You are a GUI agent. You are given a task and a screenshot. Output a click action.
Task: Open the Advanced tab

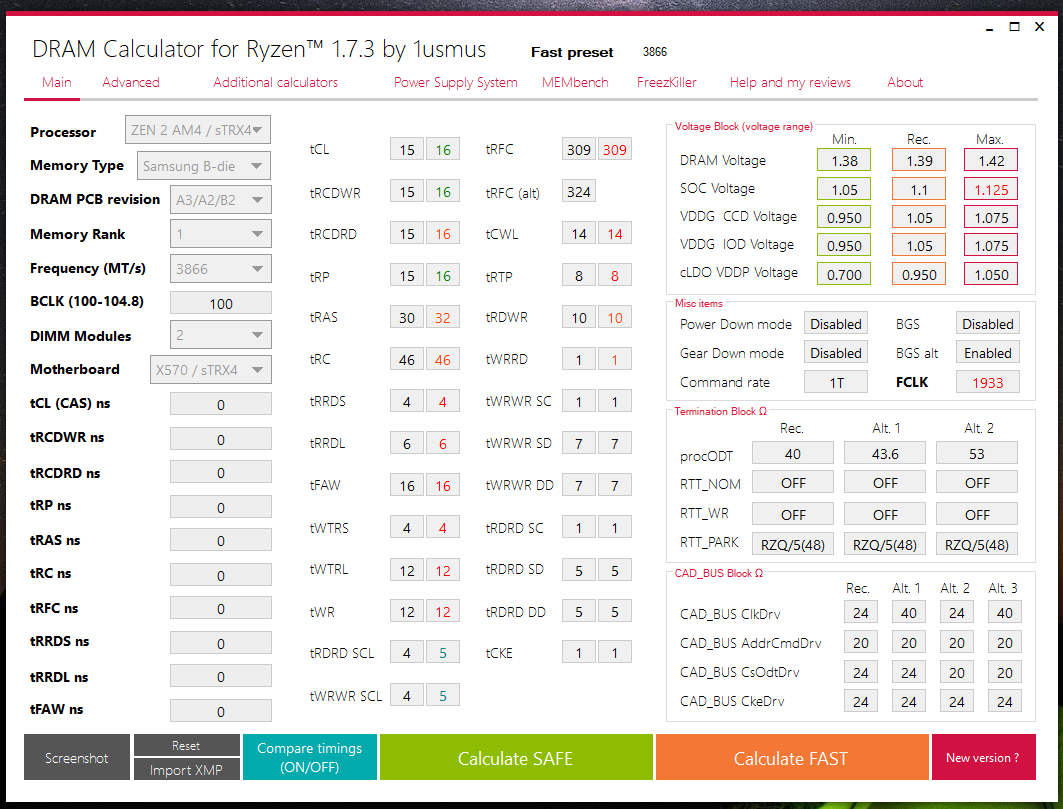click(131, 82)
